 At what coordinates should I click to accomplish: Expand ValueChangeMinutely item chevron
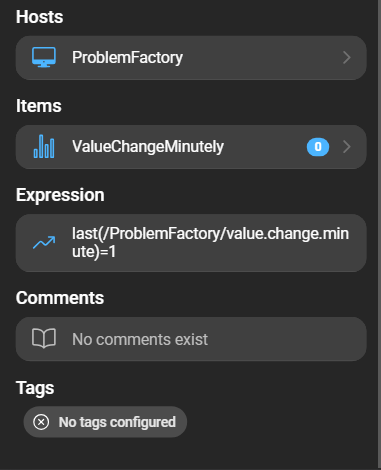347,147
